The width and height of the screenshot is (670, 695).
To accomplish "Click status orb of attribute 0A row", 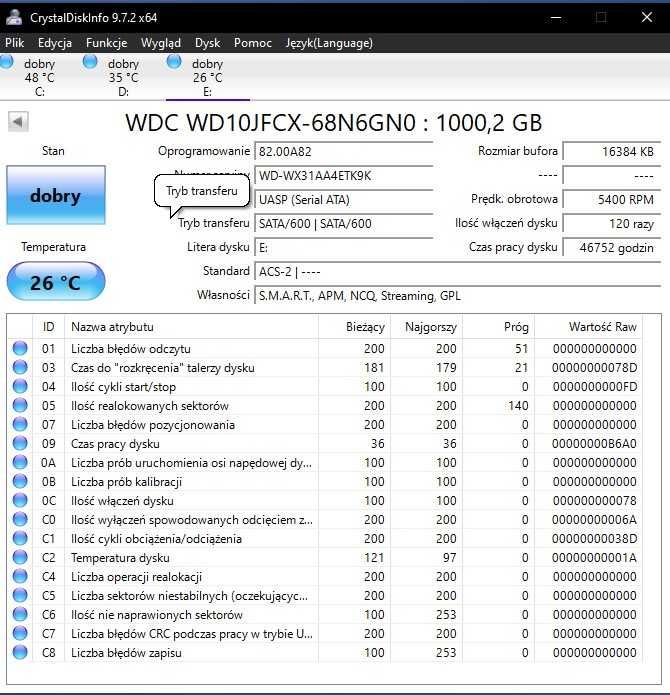I will [x=20, y=462].
